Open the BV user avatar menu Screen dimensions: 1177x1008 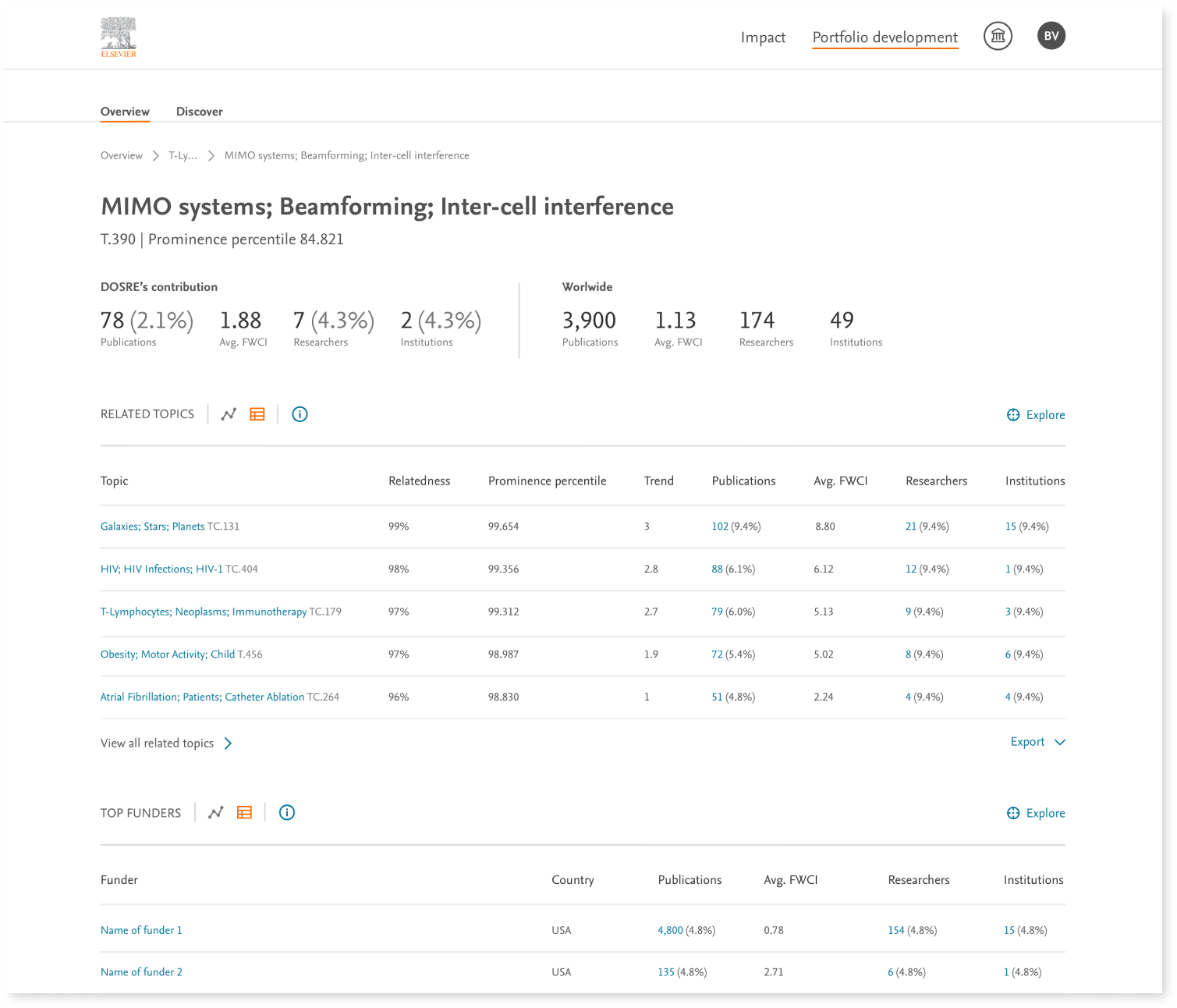point(1051,36)
